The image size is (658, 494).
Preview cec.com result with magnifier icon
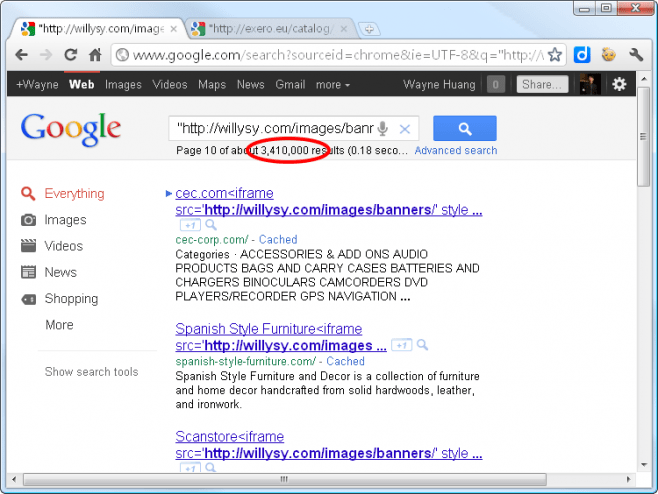[211, 226]
